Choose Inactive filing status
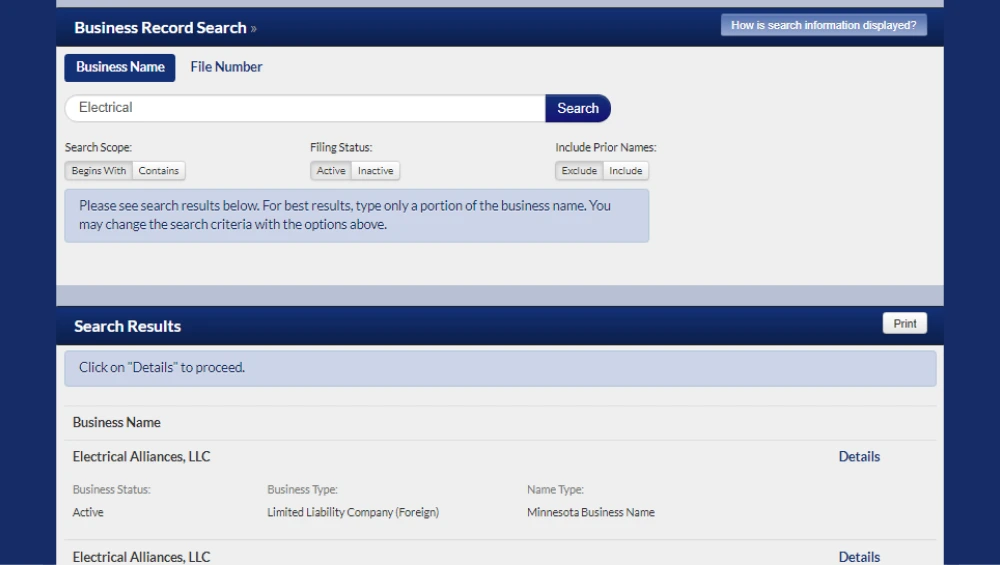1000x565 pixels. pyautogui.click(x=376, y=171)
